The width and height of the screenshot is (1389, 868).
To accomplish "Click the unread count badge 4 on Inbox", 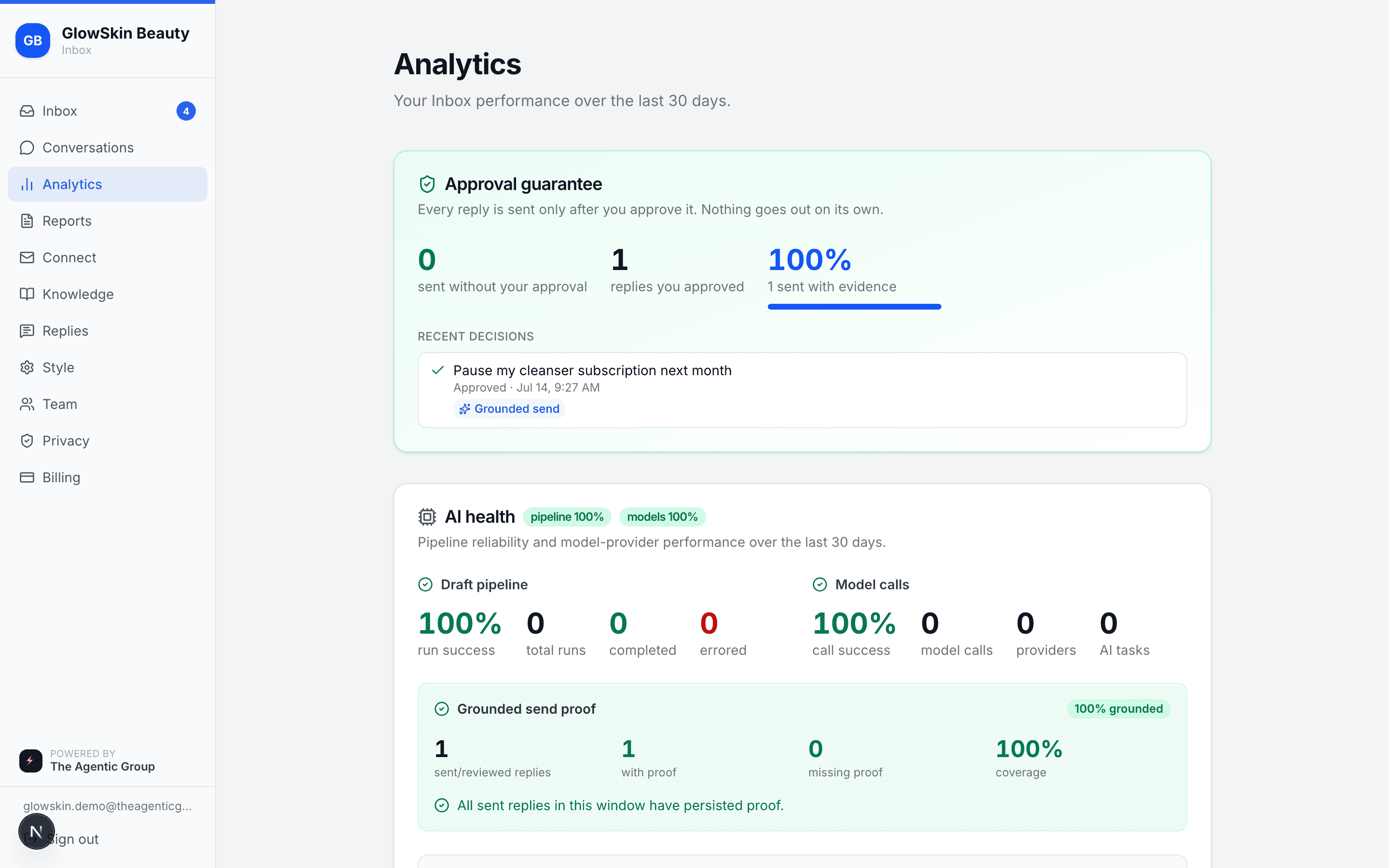I will 186,111.
